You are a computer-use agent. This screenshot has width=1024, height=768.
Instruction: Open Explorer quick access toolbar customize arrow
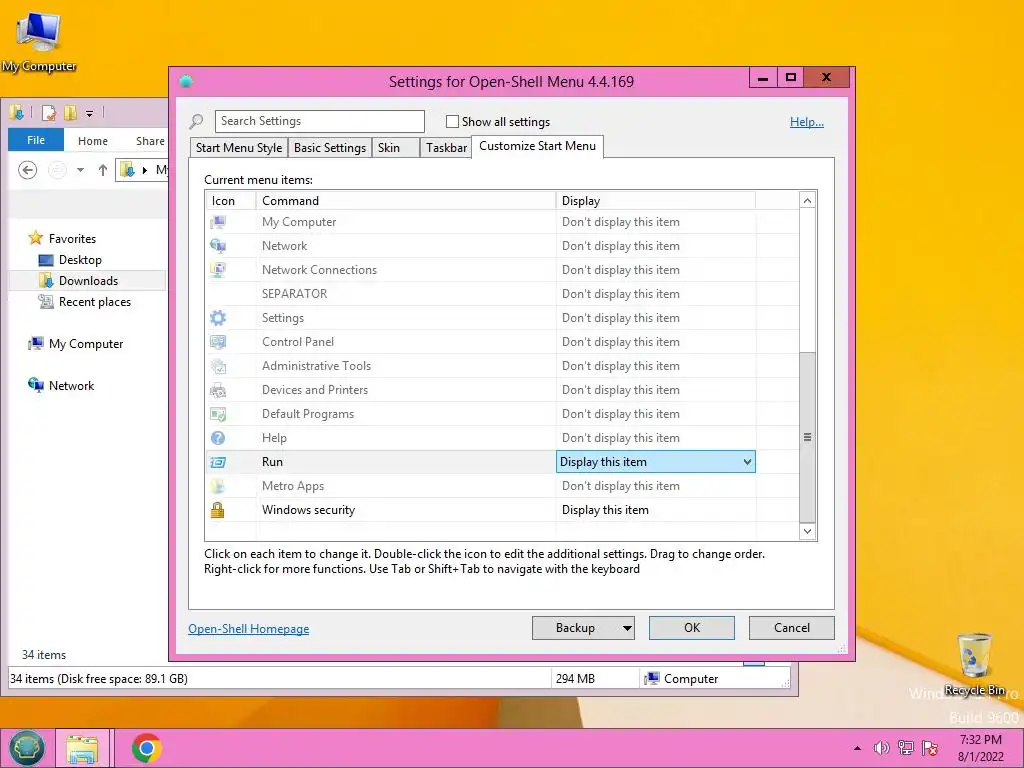tap(89, 114)
